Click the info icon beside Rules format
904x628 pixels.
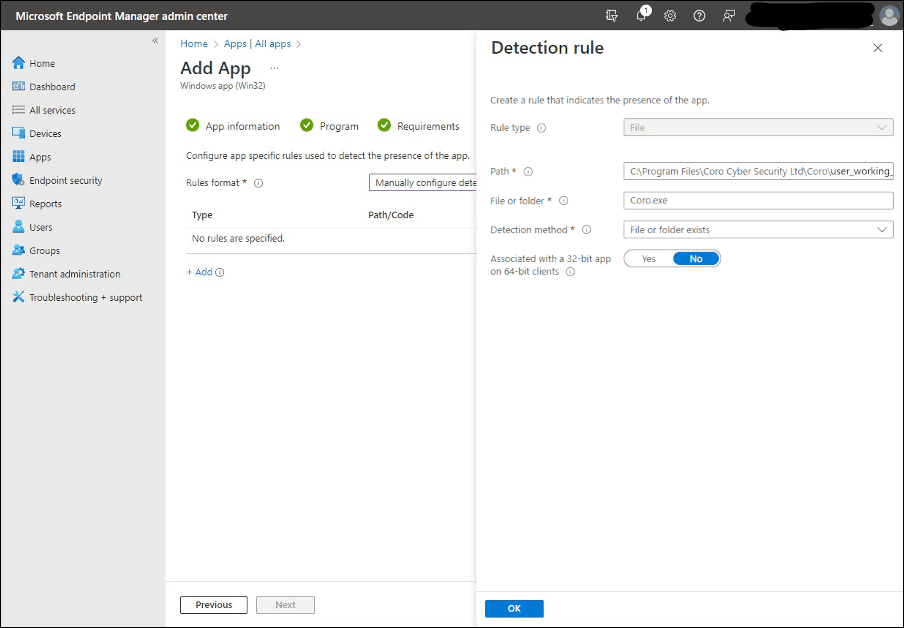(259, 183)
